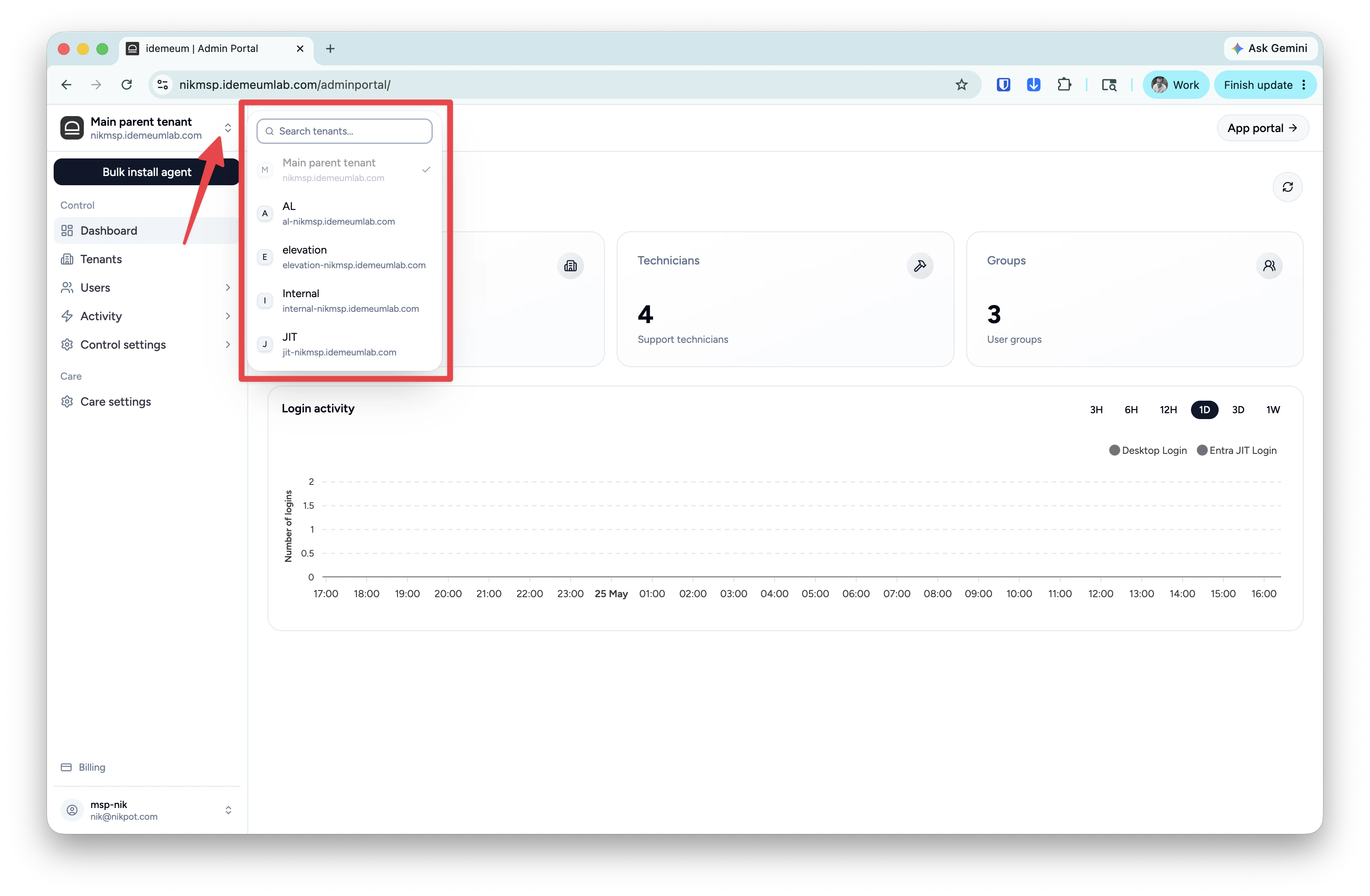This screenshot has width=1370, height=896.
Task: Open Chrome menu three dots
Action: pyautogui.click(x=1303, y=85)
